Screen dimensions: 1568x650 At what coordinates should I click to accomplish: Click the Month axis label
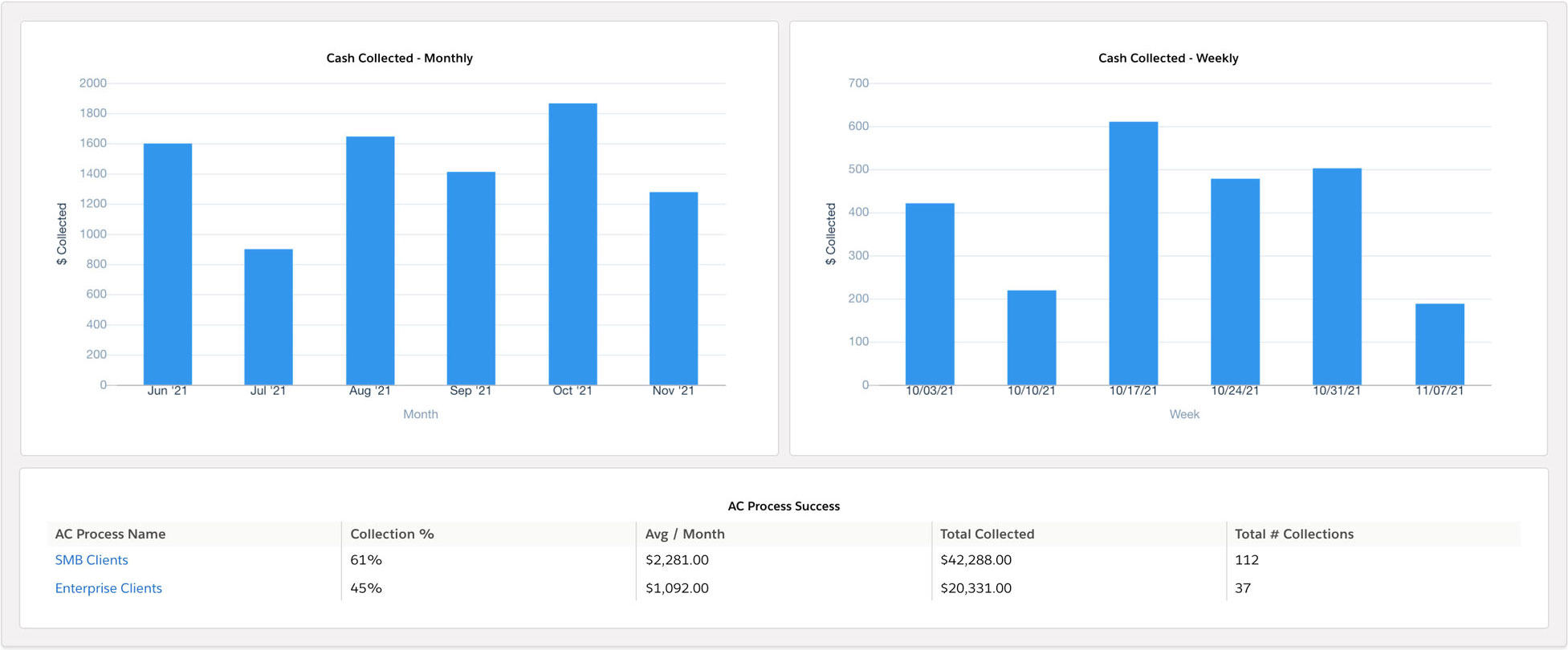click(x=421, y=414)
